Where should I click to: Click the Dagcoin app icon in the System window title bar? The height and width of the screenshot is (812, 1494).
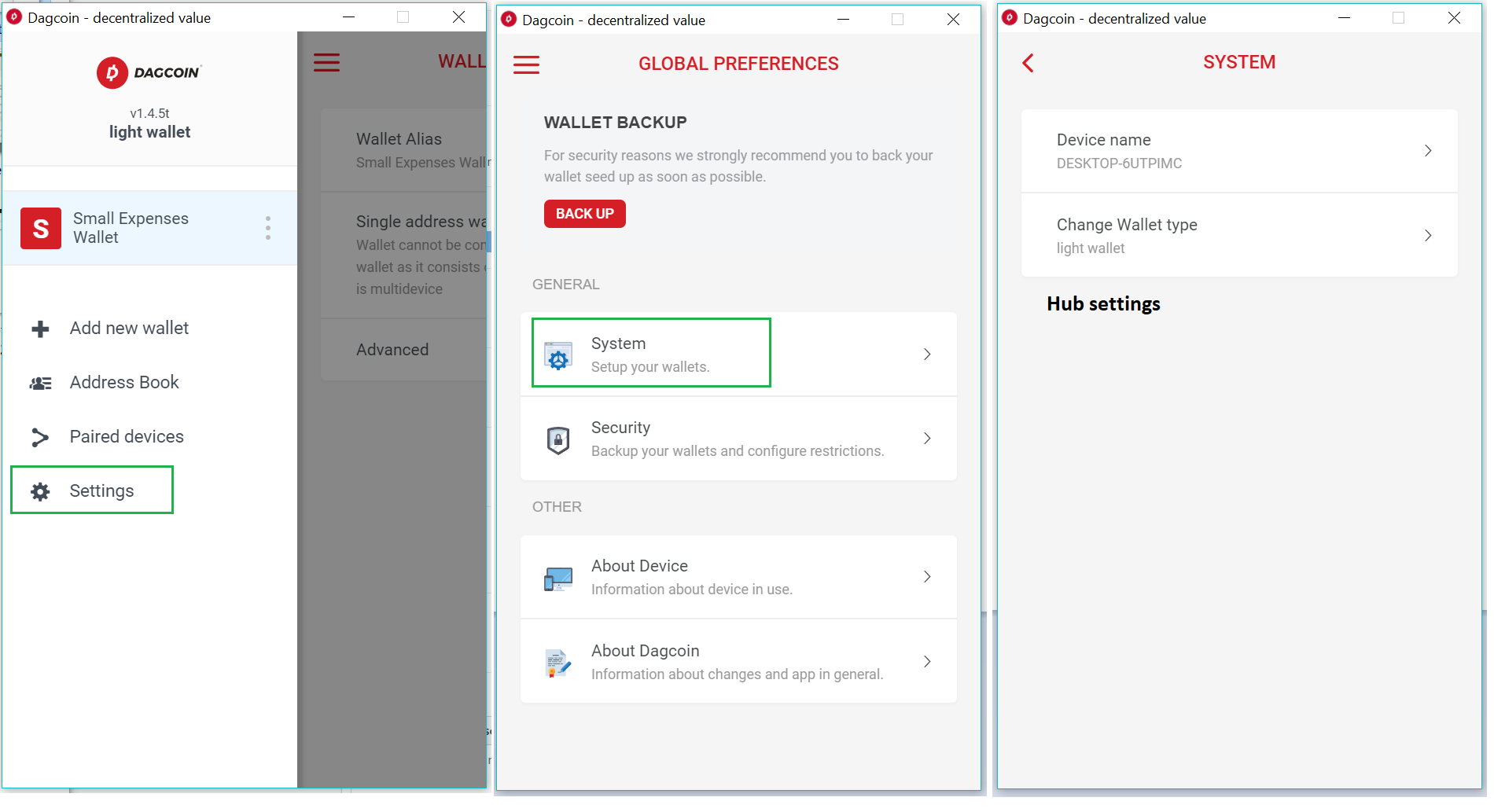[1010, 18]
